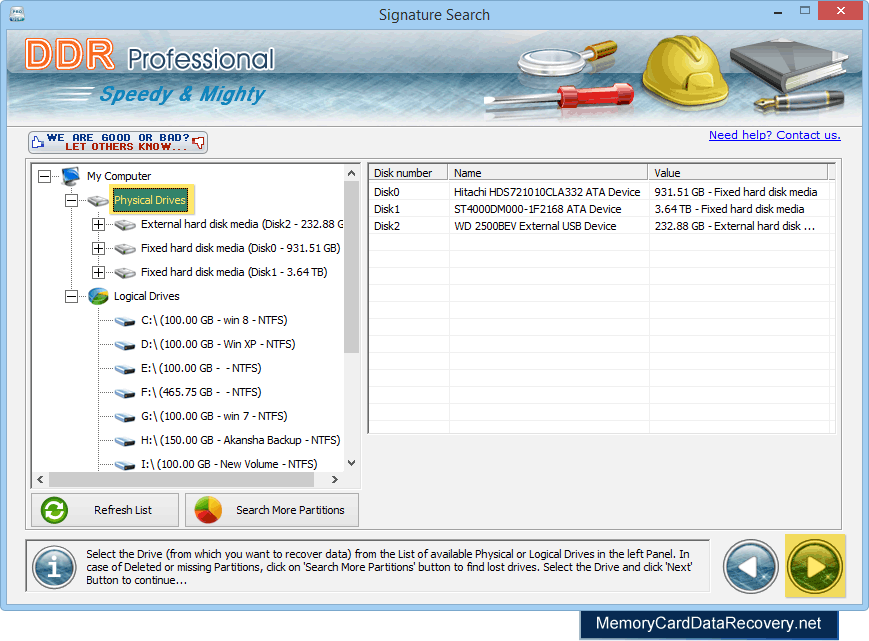
Task: Click tree horizontal scrollbar right arrow
Action: [335, 480]
